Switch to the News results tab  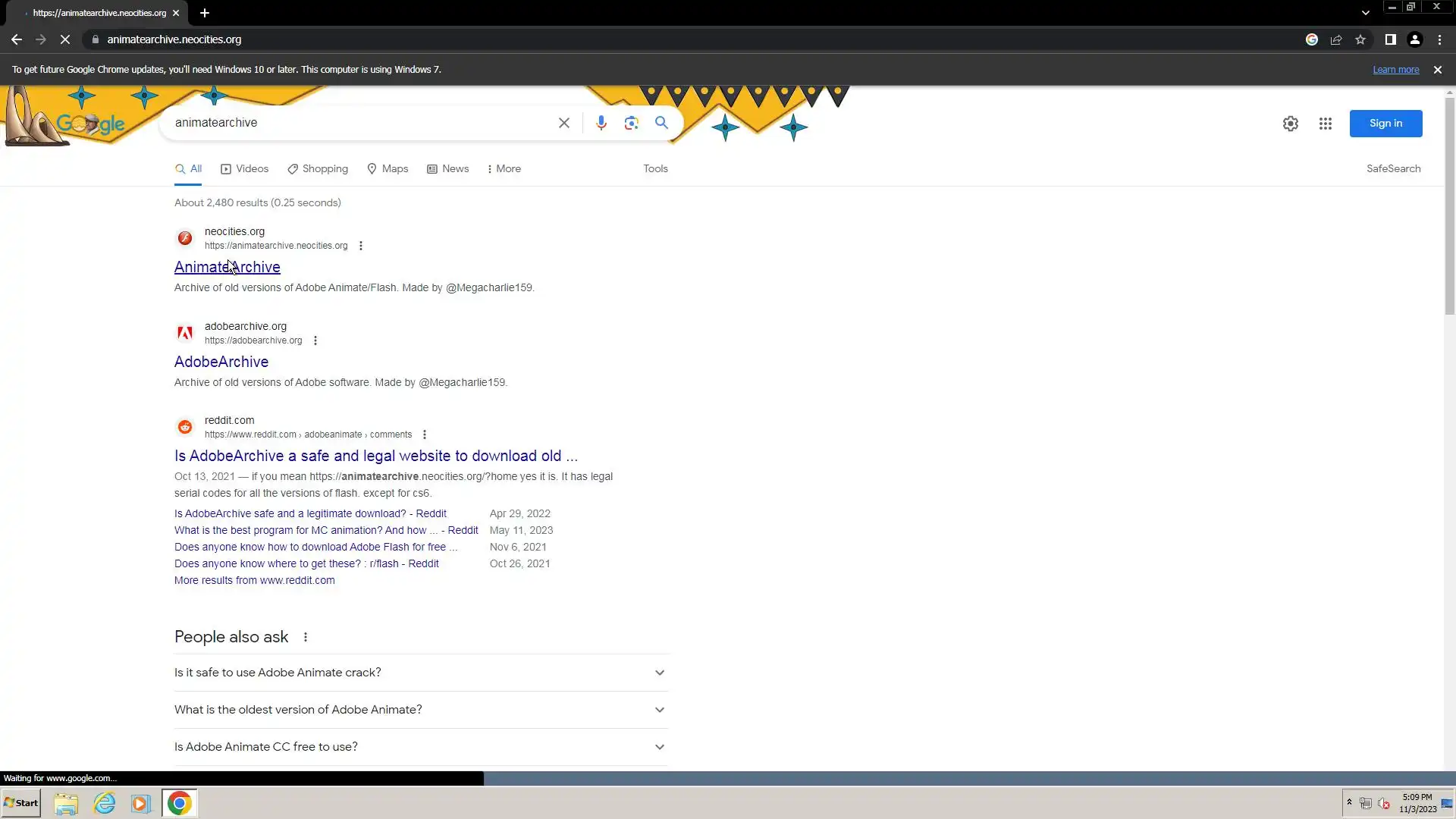[x=447, y=168]
